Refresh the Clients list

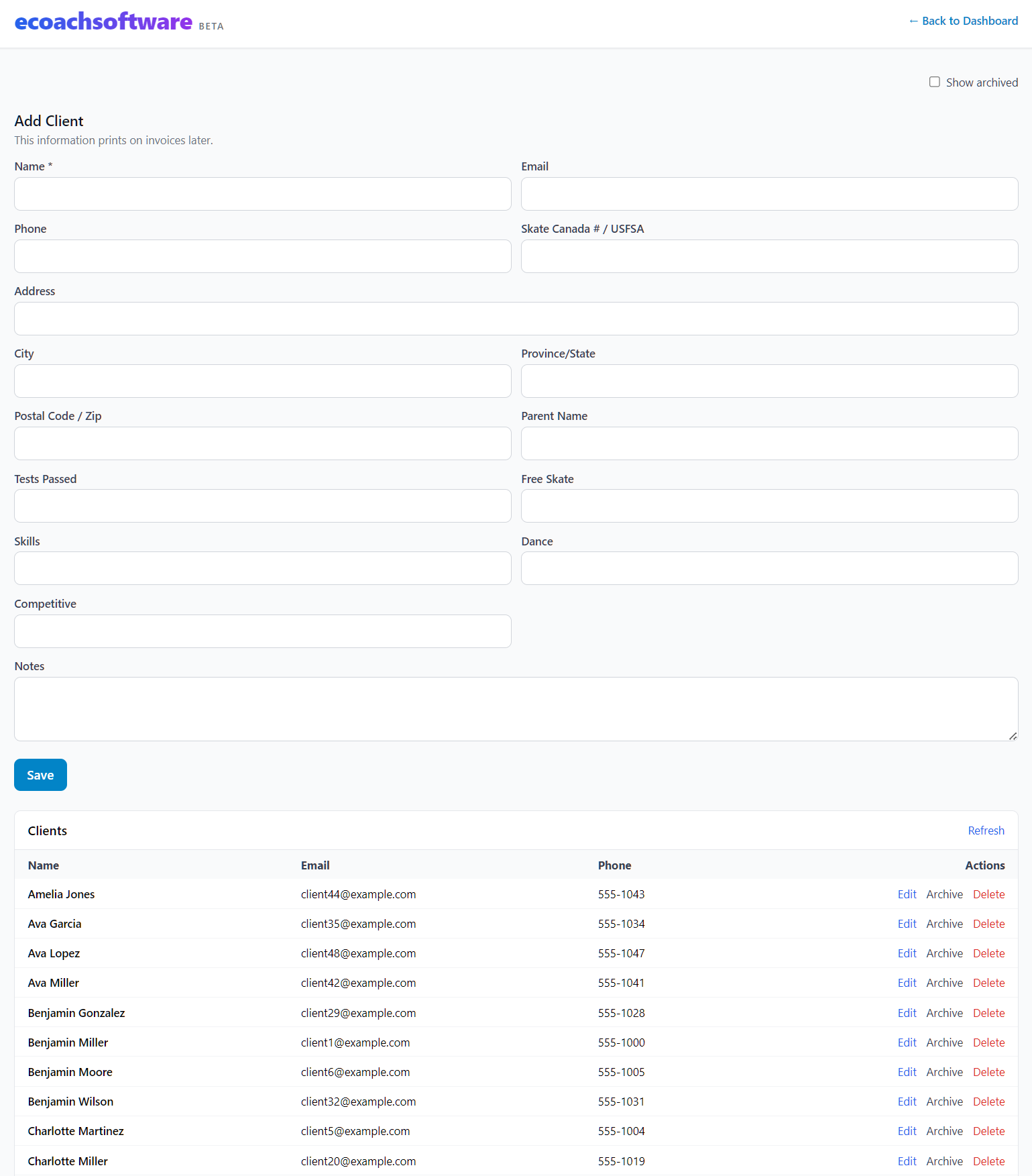click(986, 831)
